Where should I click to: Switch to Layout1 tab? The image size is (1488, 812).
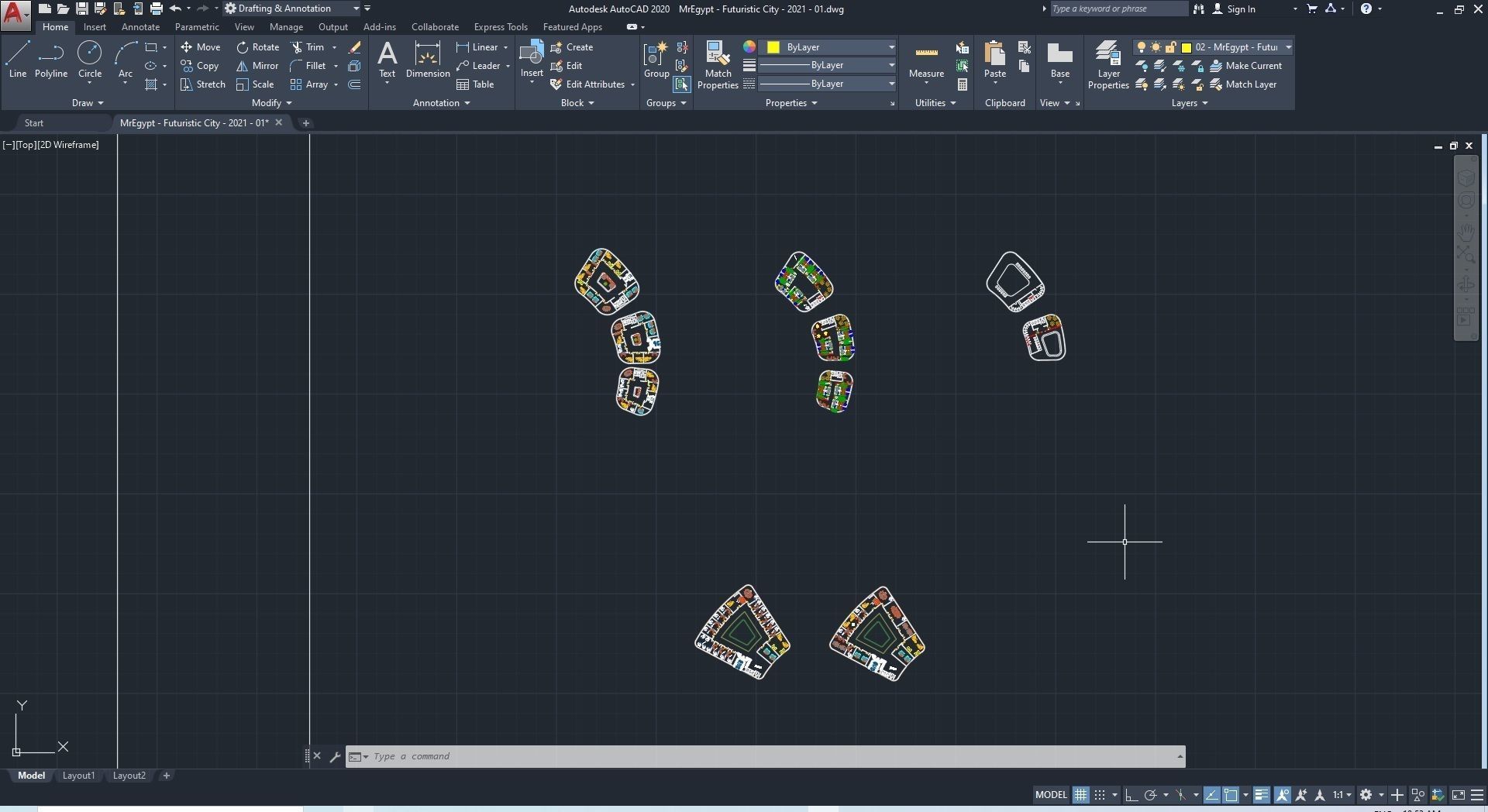78,776
